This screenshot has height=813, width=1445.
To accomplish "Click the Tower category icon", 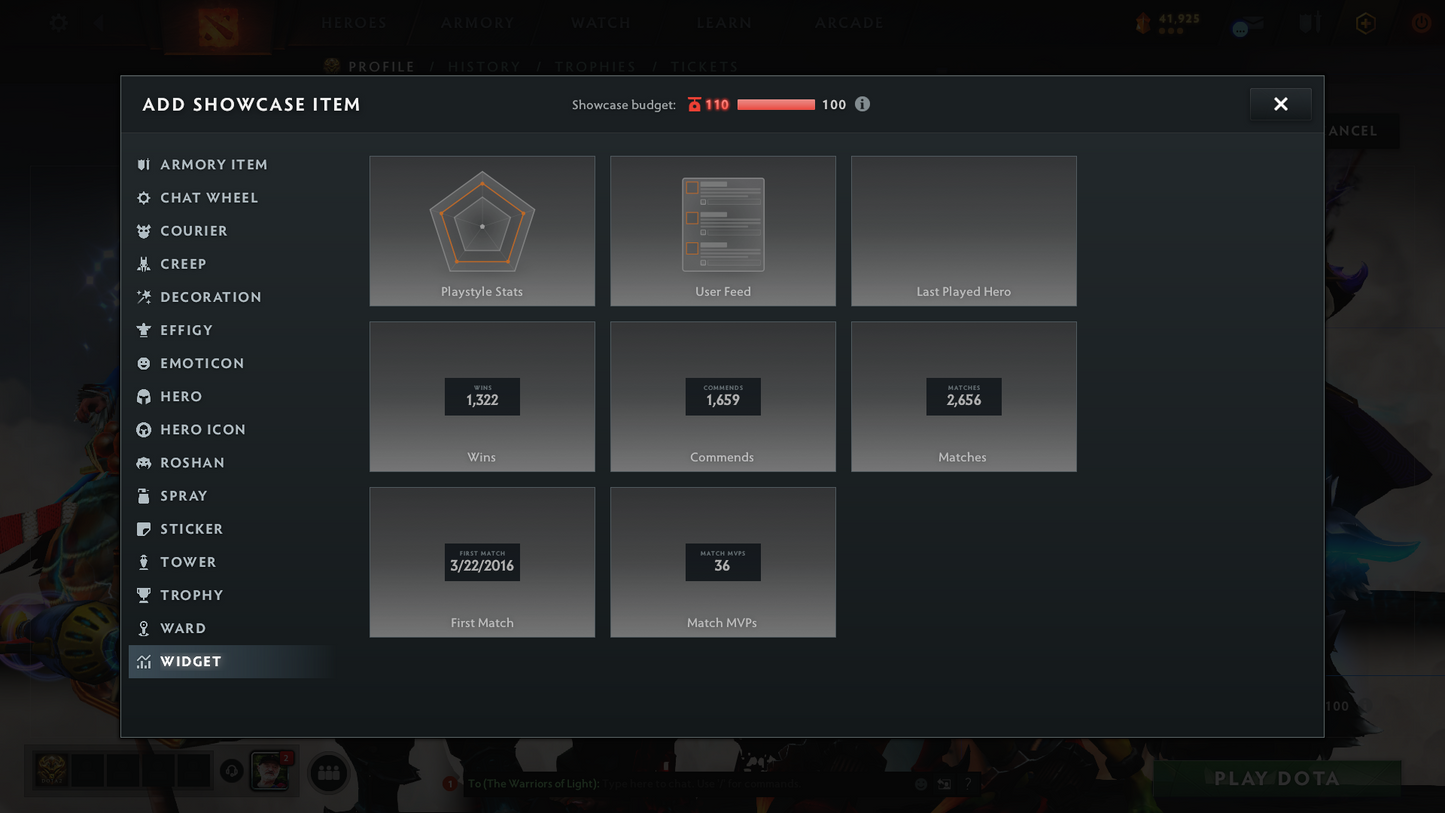I will tap(144, 562).
